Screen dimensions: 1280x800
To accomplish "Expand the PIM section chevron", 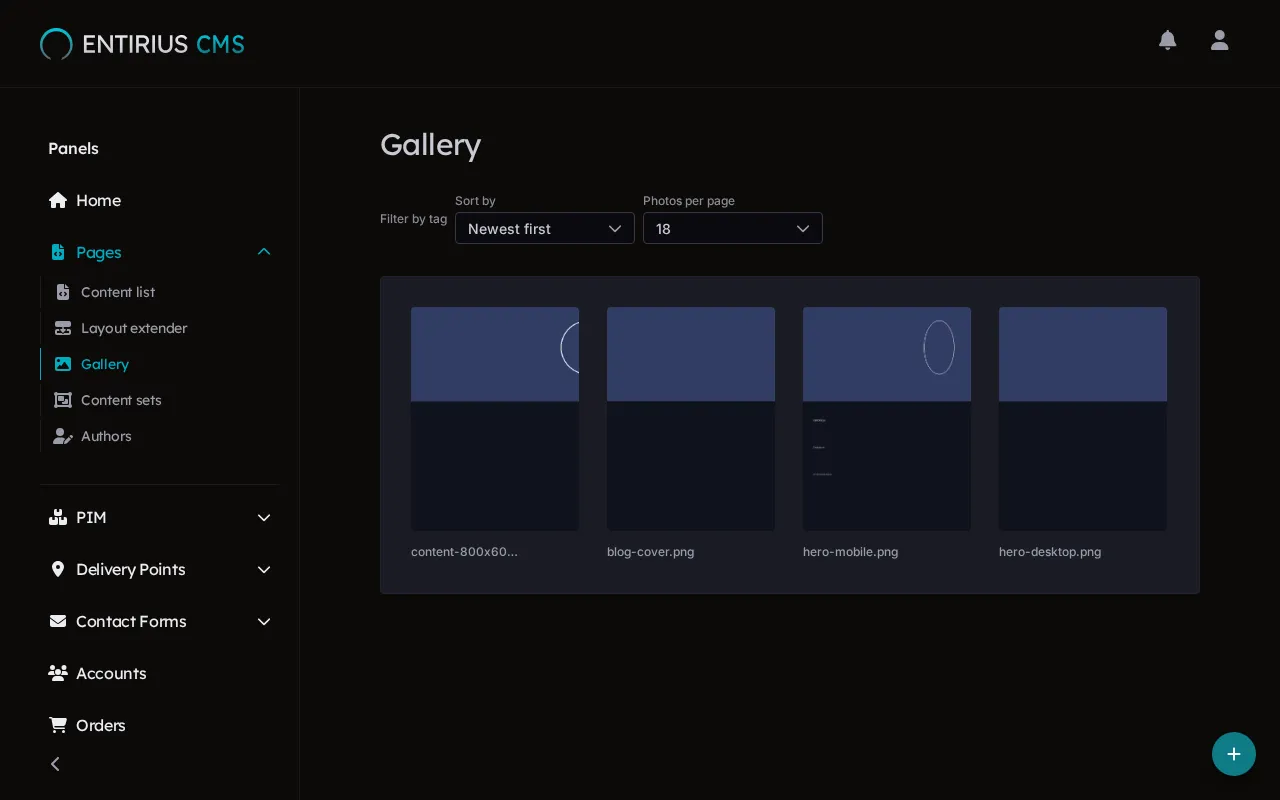I will coord(264,517).
